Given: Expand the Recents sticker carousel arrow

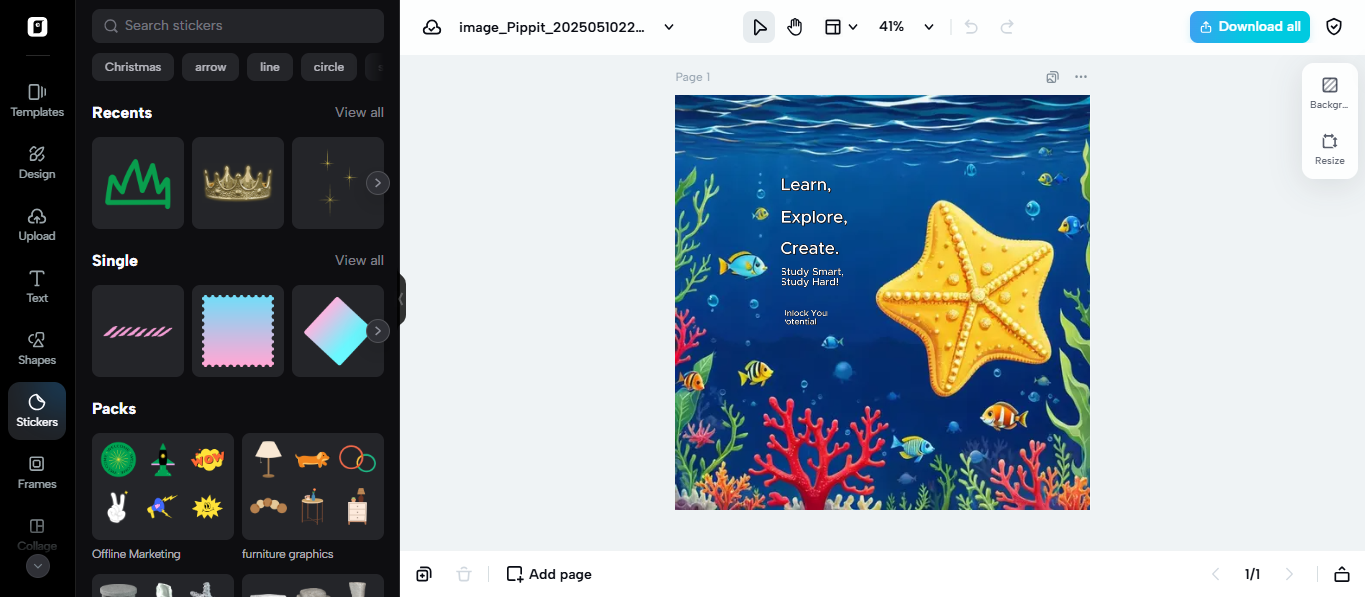Looking at the screenshot, I should (377, 182).
